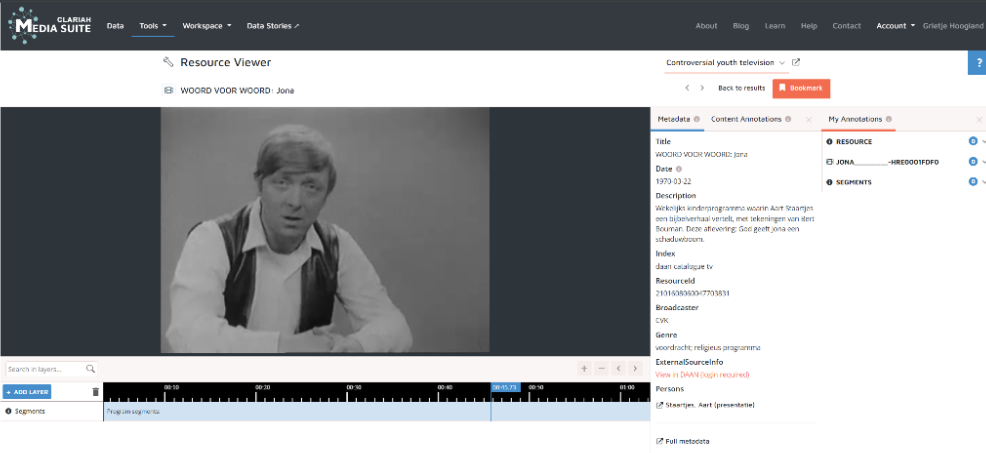
Task: Go to next resource arrow
Action: click(x=702, y=88)
